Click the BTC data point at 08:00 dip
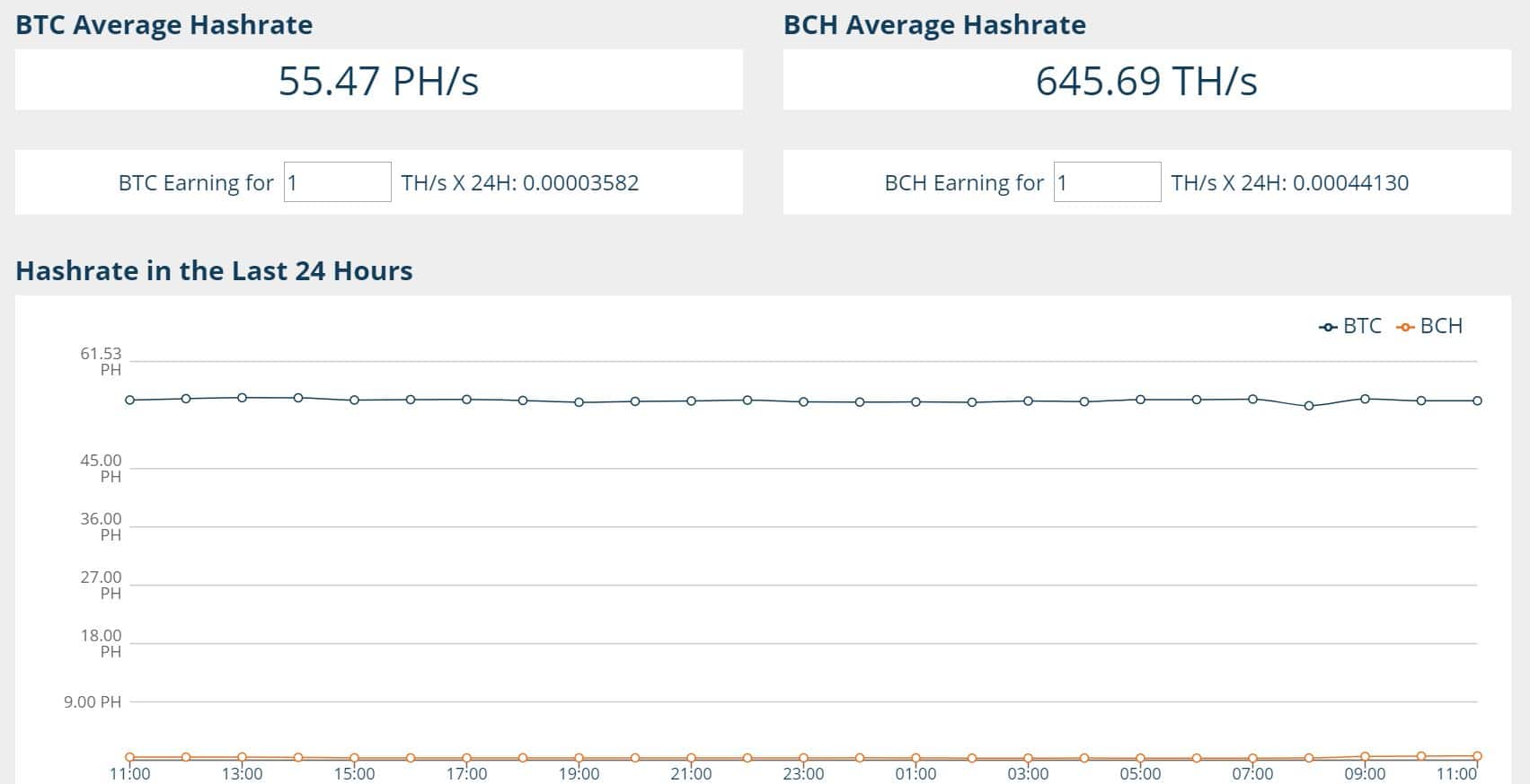This screenshot has height=784, width=1530. (1309, 406)
